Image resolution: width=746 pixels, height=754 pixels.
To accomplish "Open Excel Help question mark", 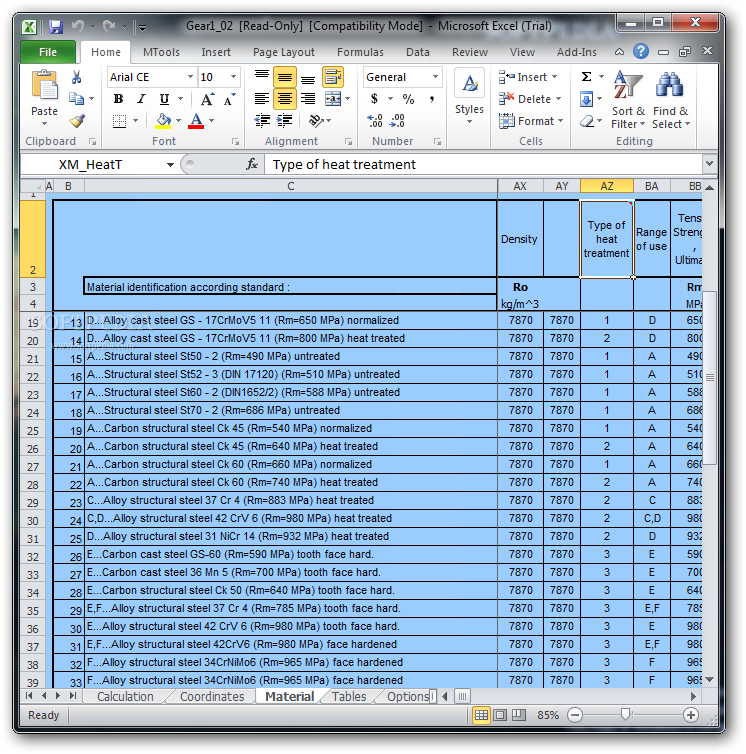I will click(641, 51).
